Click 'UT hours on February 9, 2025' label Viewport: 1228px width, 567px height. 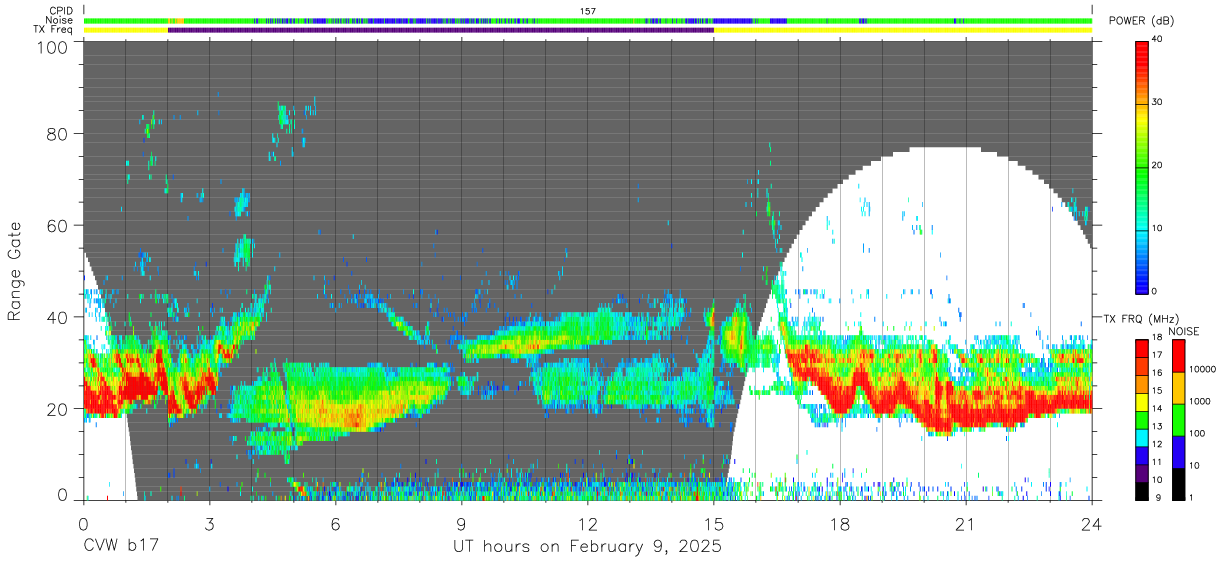coord(586,547)
